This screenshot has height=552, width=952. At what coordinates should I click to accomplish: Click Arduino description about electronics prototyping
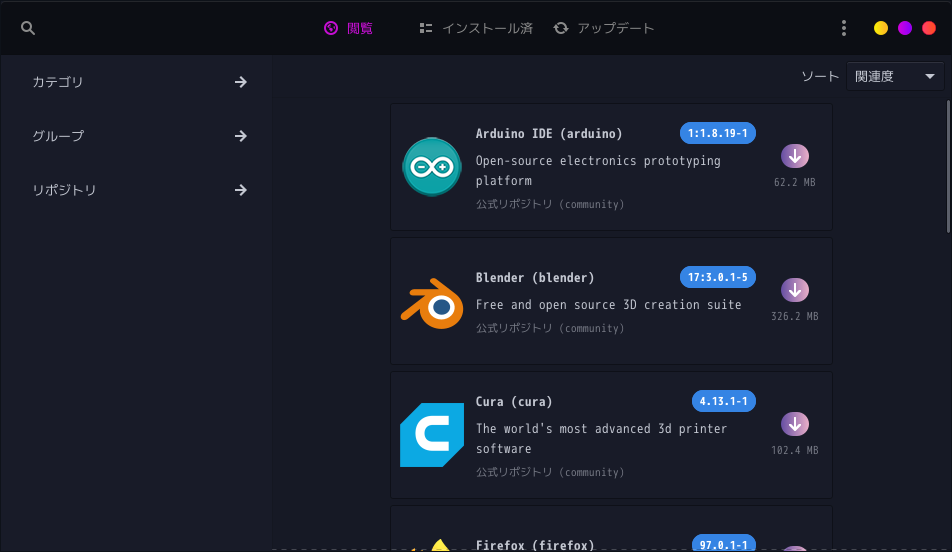(x=598, y=171)
